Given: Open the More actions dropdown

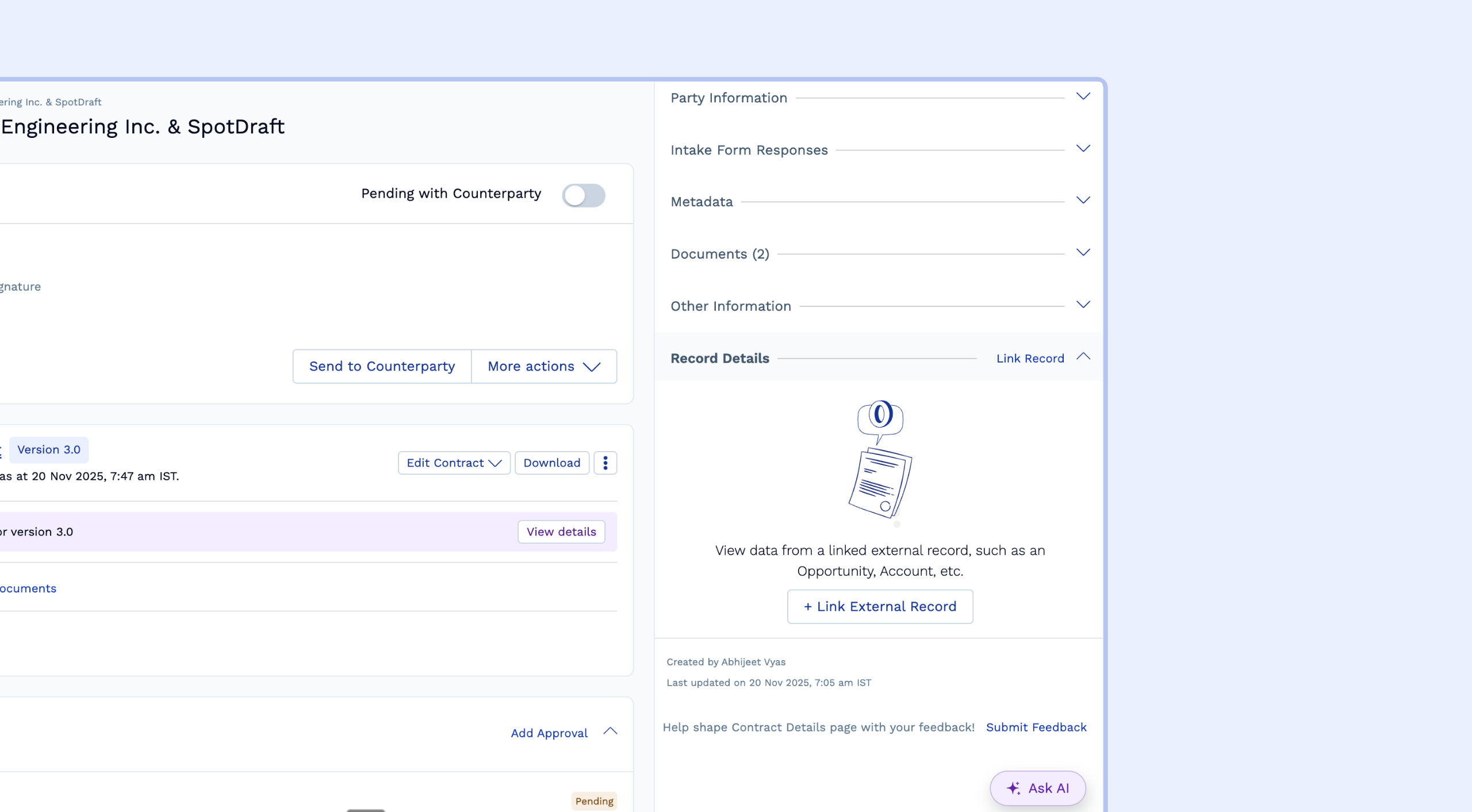Looking at the screenshot, I should point(543,366).
